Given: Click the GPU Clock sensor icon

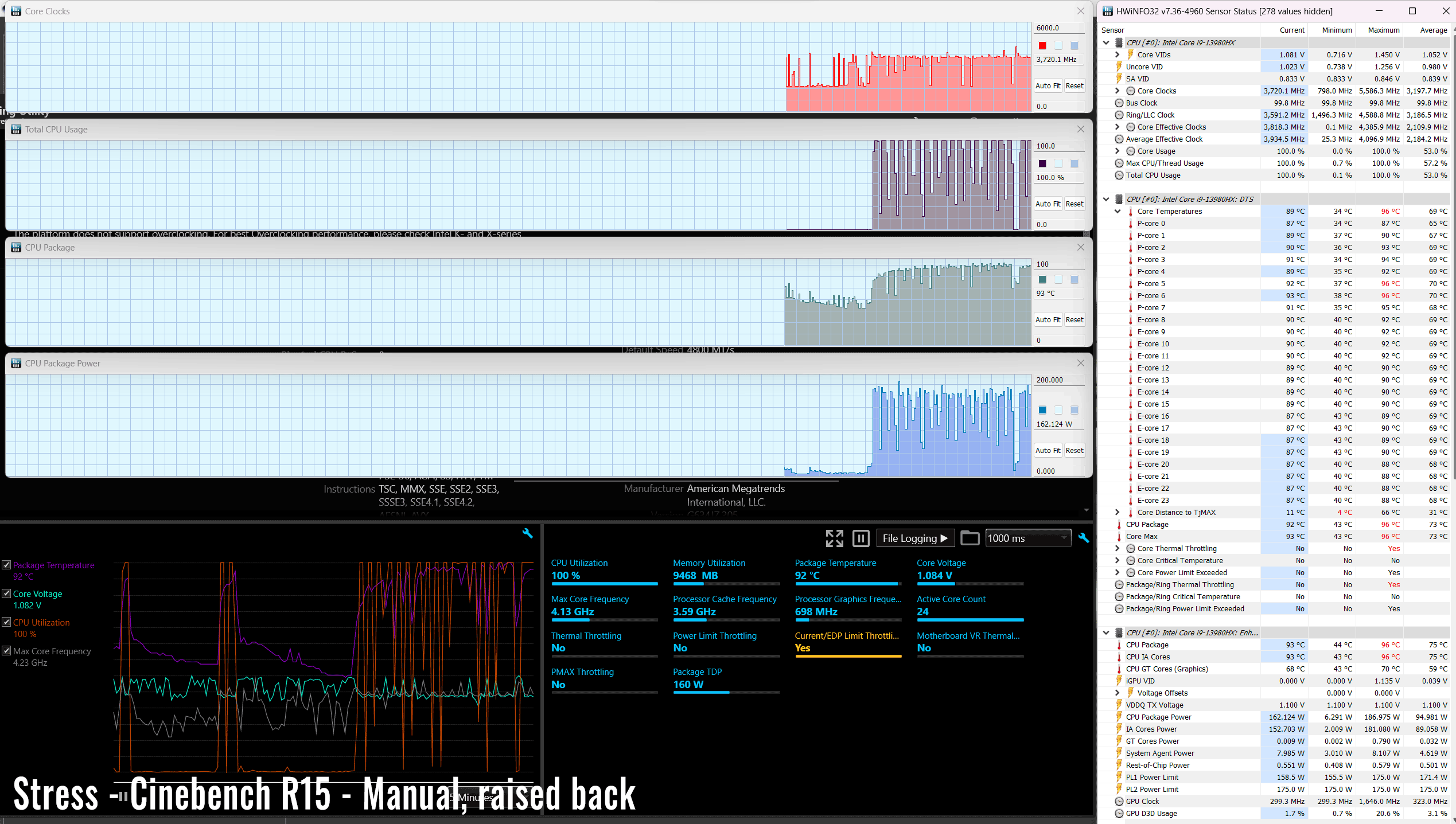Looking at the screenshot, I should tap(1119, 802).
